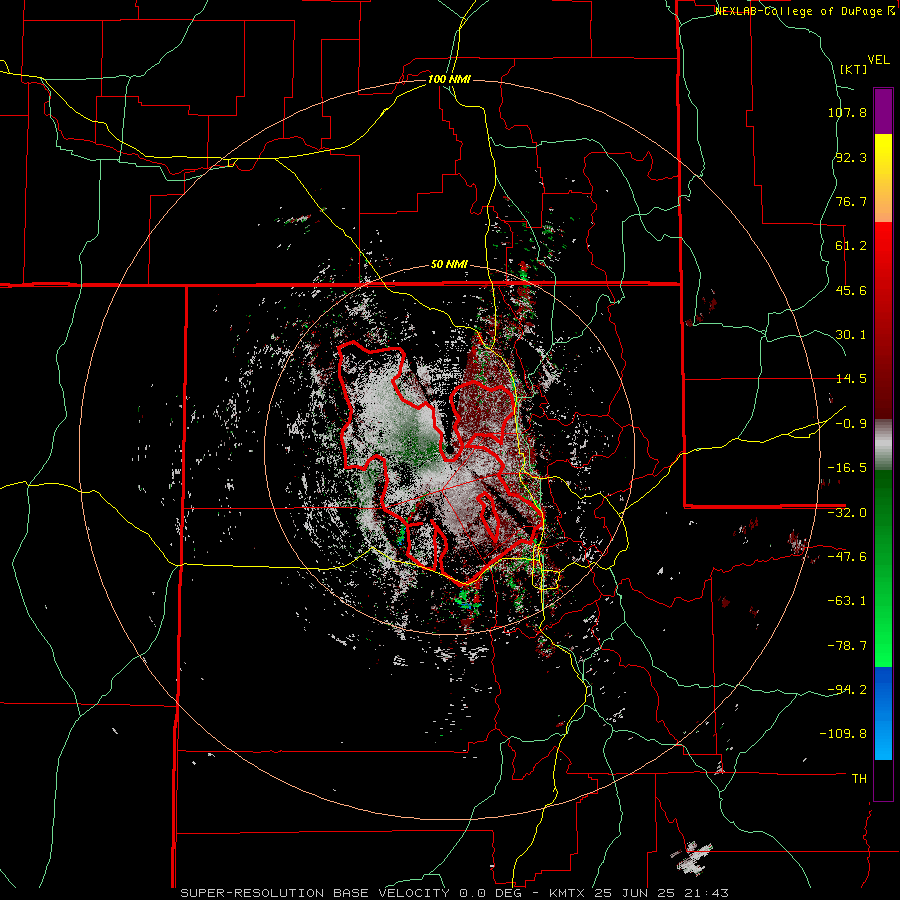The height and width of the screenshot is (900, 900).
Task: Select the -94.2 legend value
Action: pyautogui.click(x=847, y=689)
